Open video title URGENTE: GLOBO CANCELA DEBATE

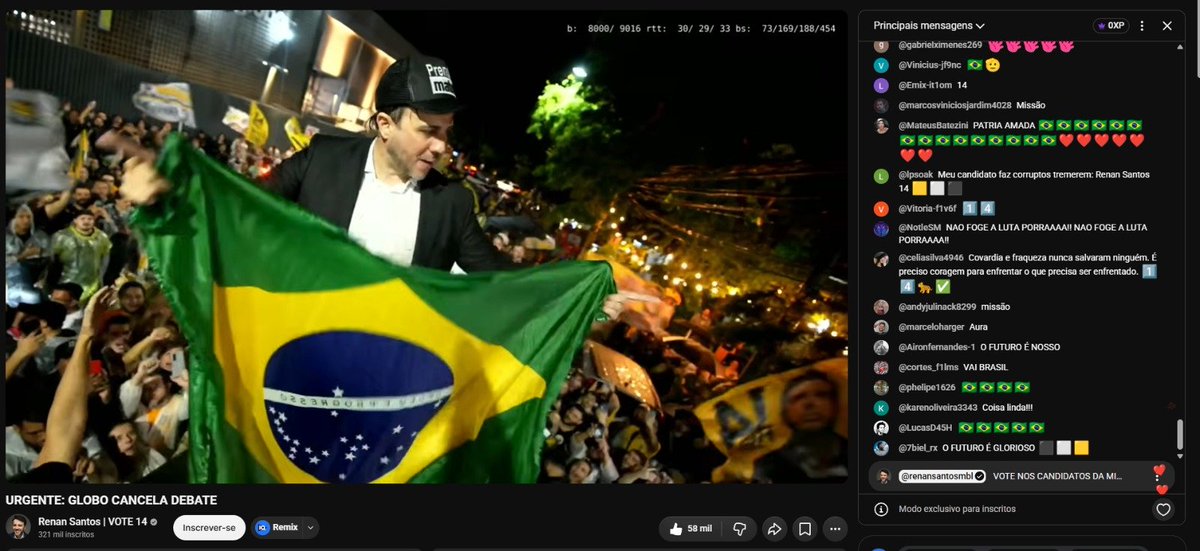(x=111, y=500)
